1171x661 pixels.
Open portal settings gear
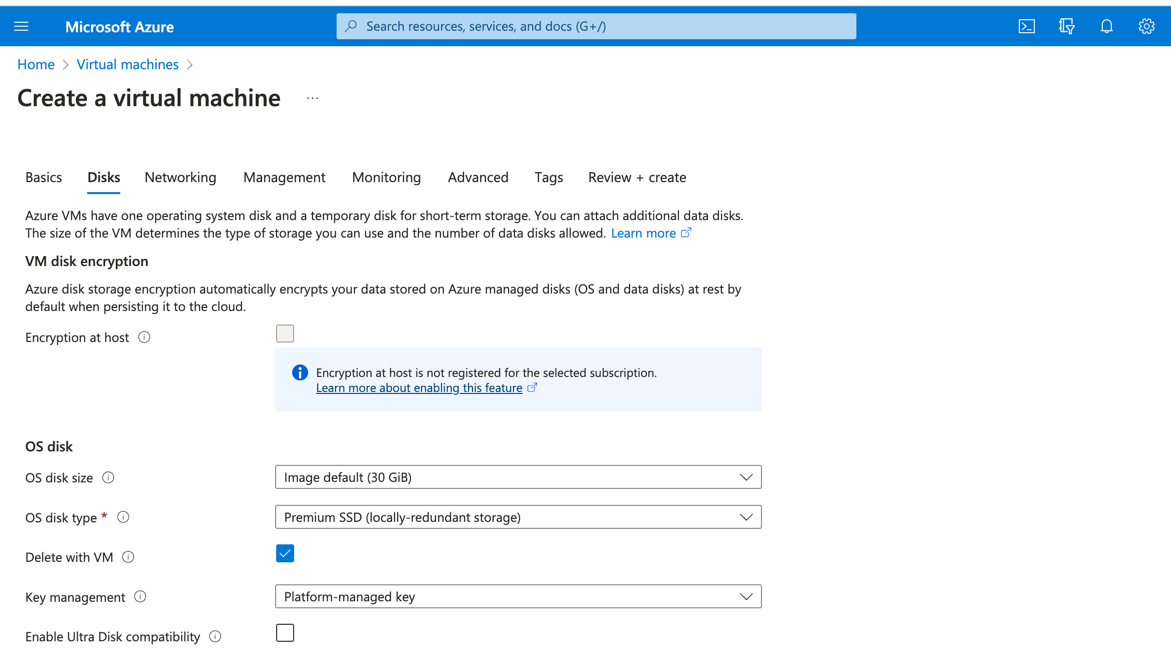[x=1146, y=26]
